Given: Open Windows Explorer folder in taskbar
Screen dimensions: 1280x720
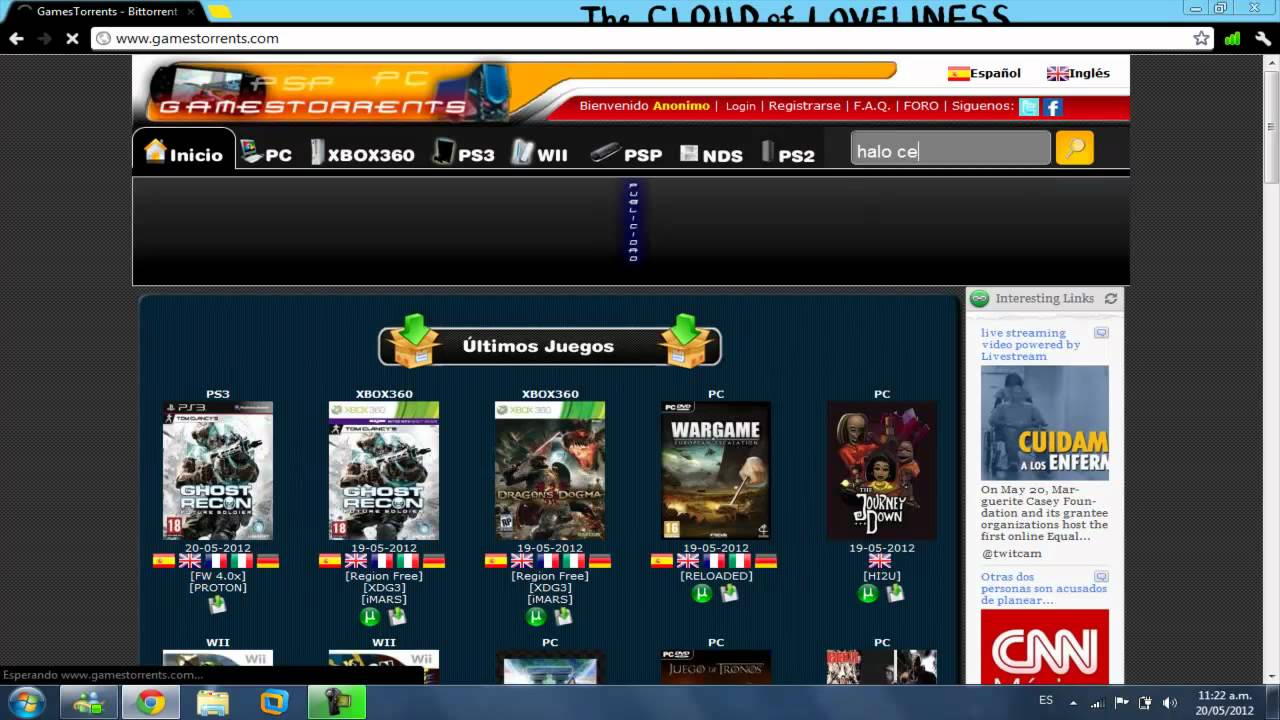Looking at the screenshot, I should pos(213,703).
